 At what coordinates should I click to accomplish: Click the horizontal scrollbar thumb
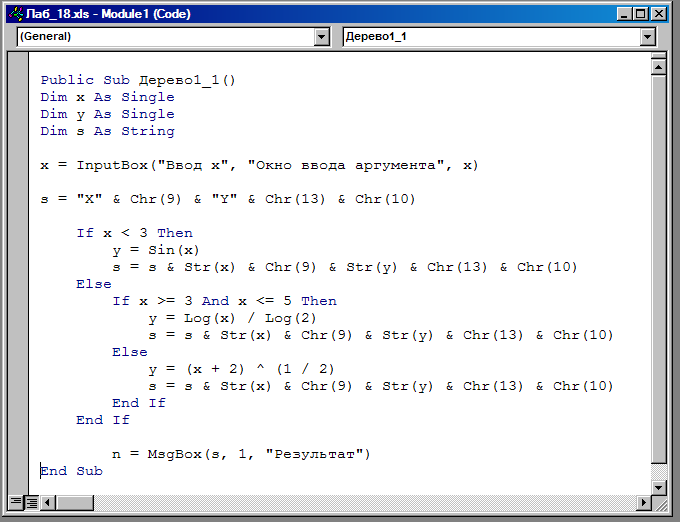pos(74,503)
